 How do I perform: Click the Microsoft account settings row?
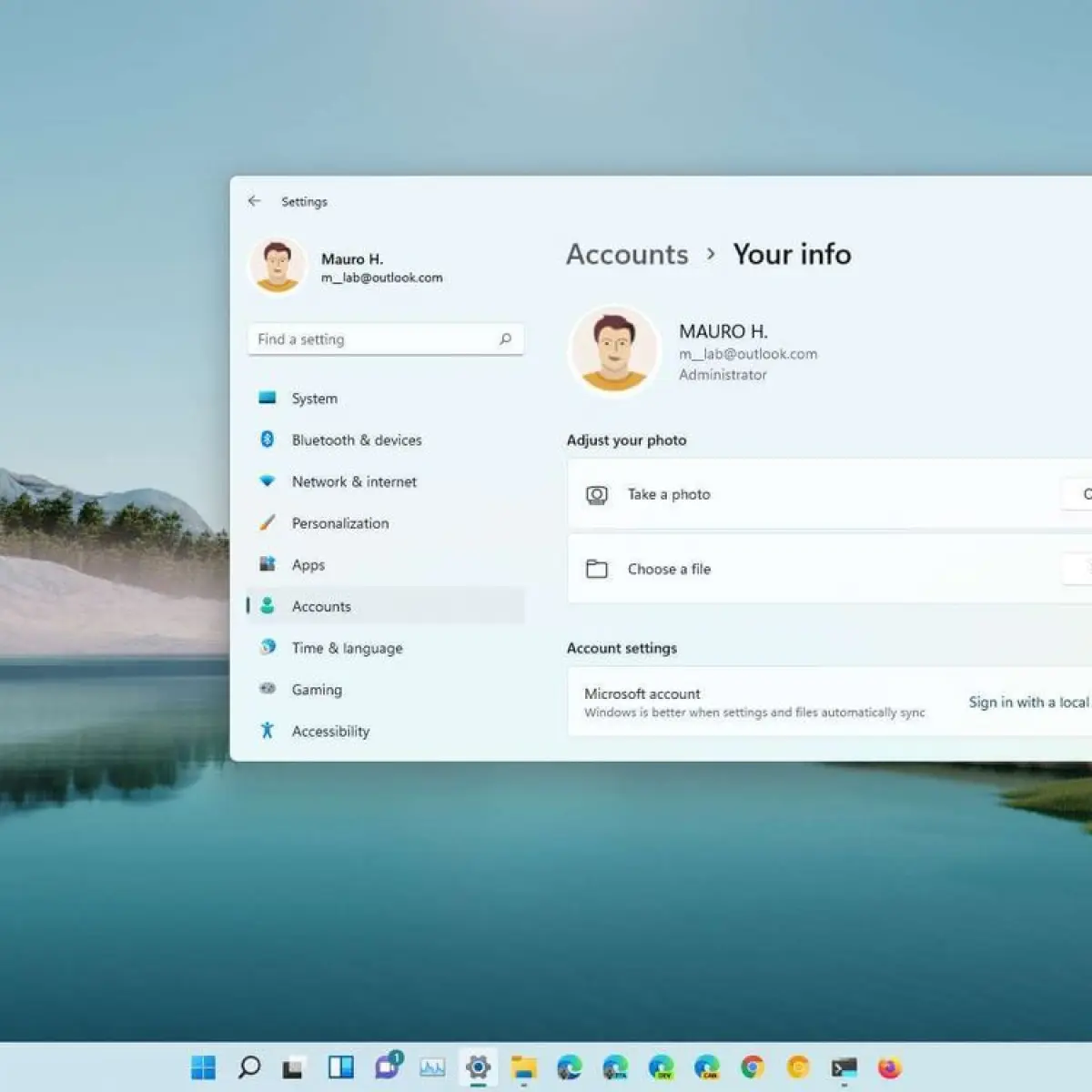(829, 702)
